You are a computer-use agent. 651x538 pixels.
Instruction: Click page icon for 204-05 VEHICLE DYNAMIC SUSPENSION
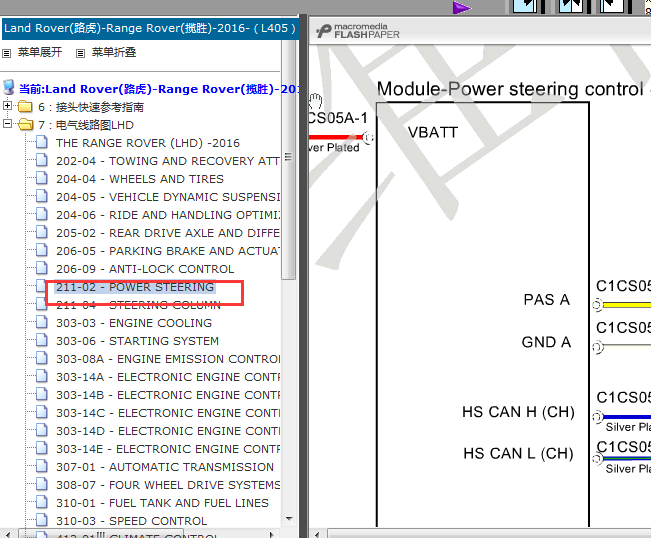tap(42, 196)
